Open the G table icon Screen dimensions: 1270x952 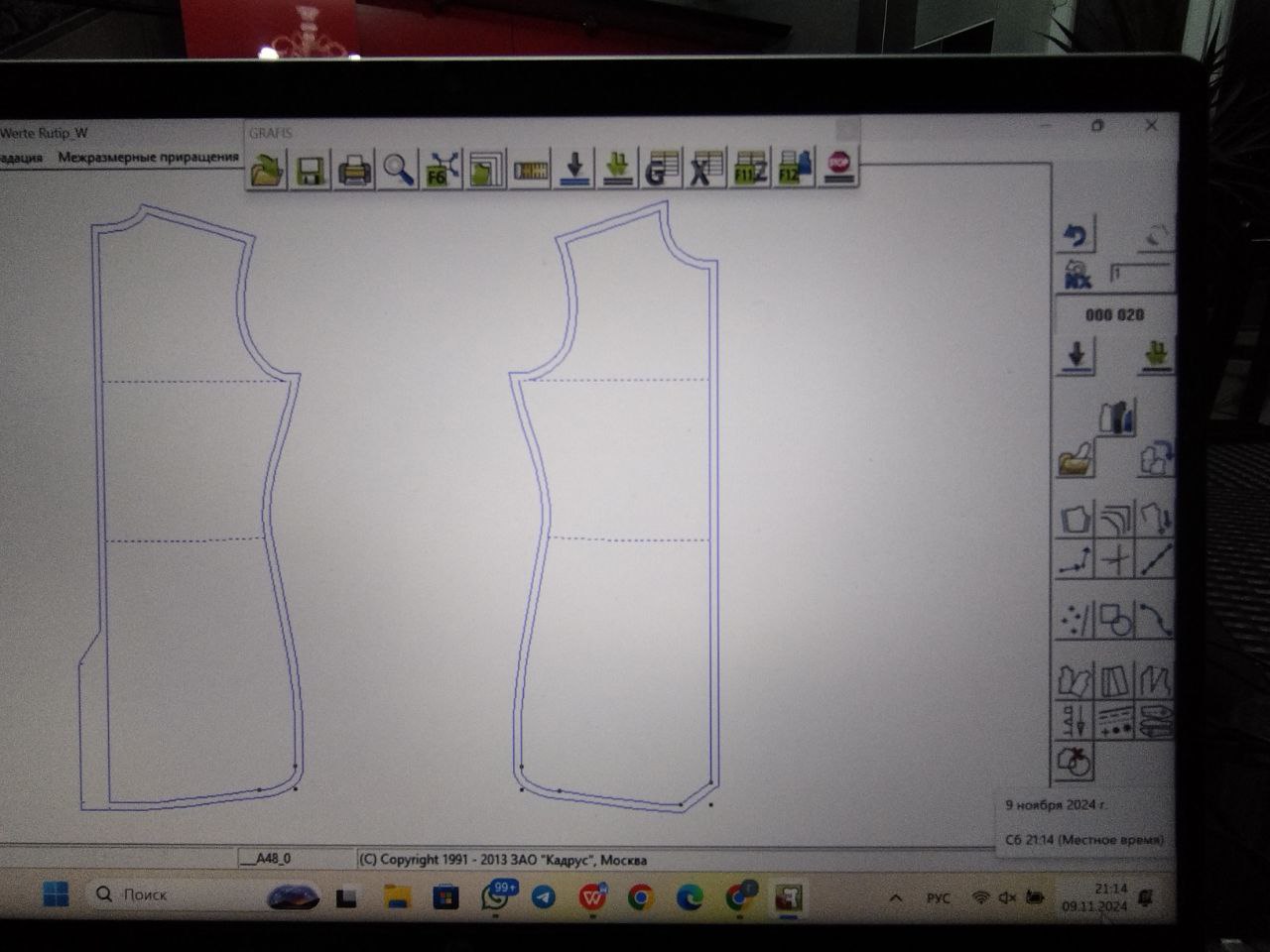pyautogui.click(x=661, y=168)
